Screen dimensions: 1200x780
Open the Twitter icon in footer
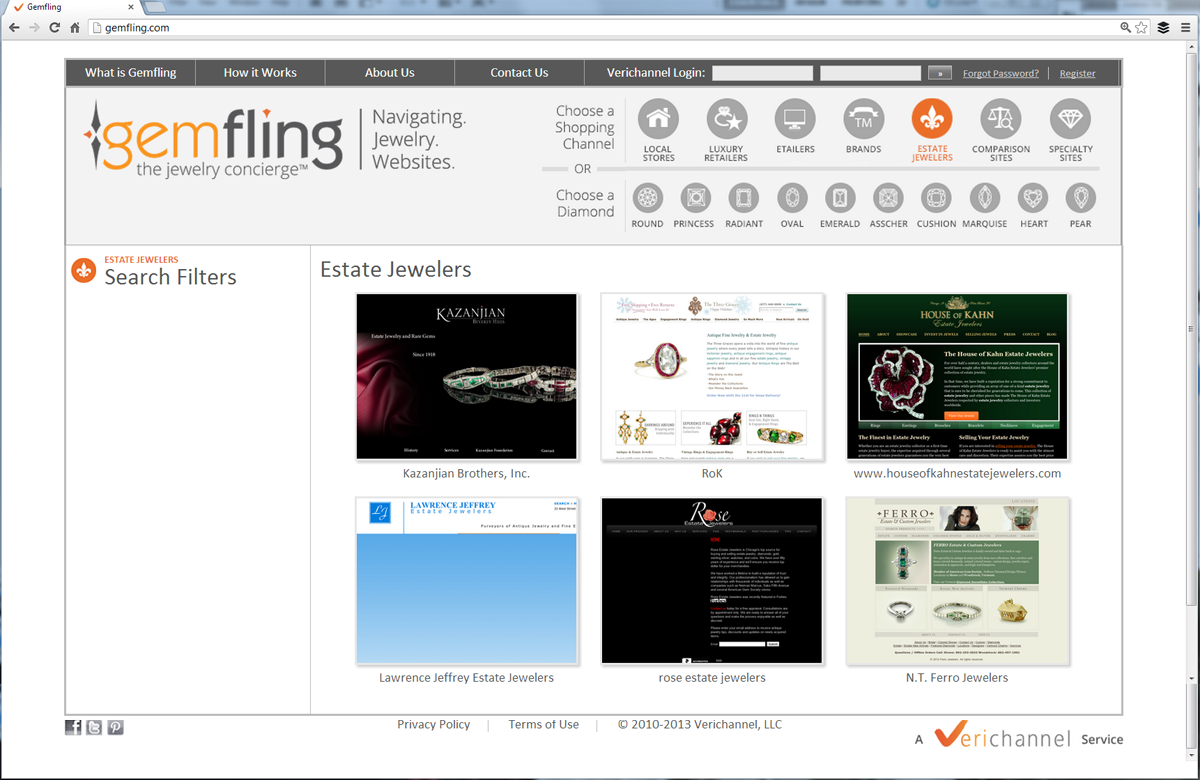point(94,727)
